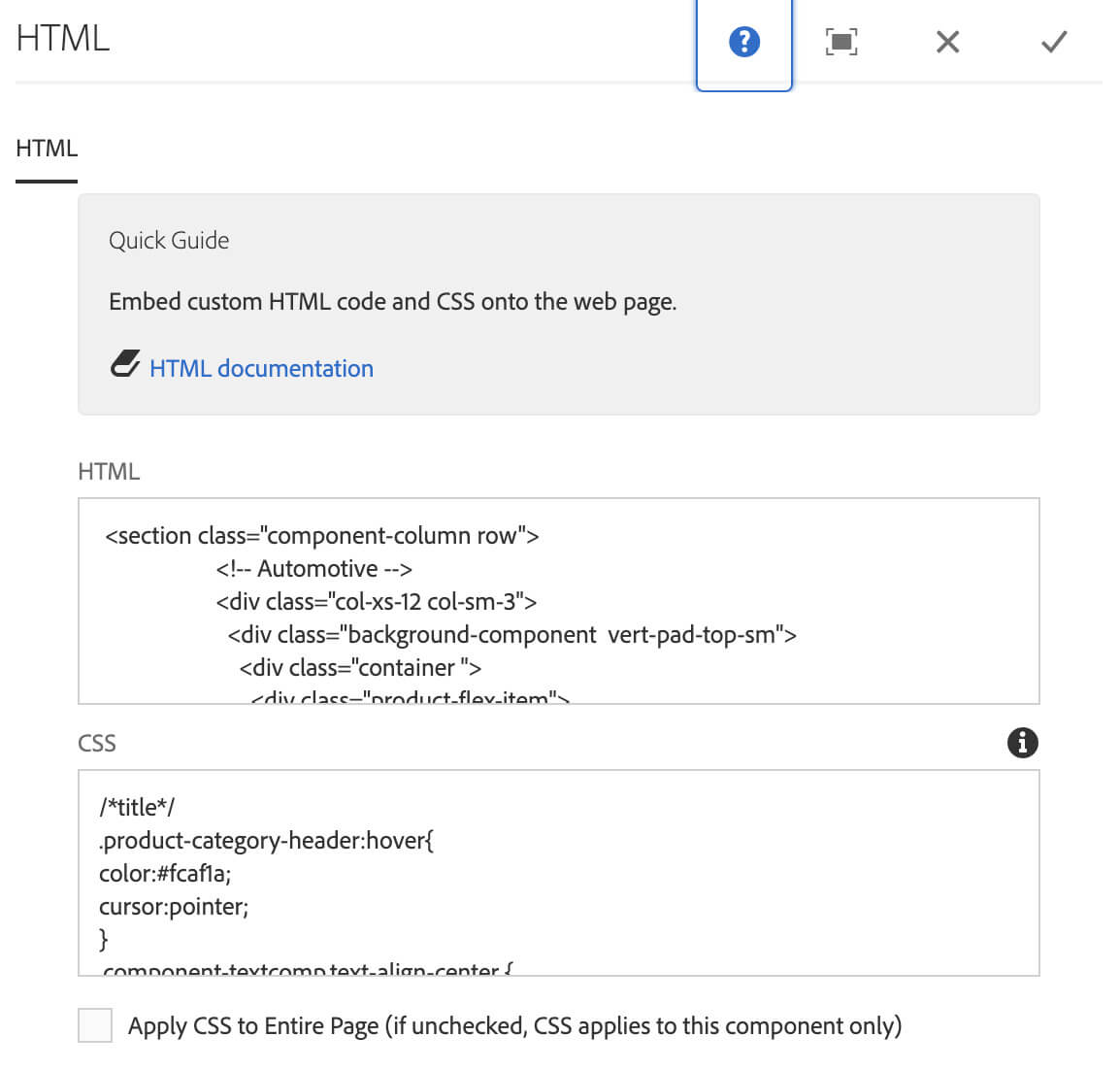This screenshot has height=1070, width=1120.
Task: Cancel the dialog with the X icon
Action: click(x=947, y=42)
